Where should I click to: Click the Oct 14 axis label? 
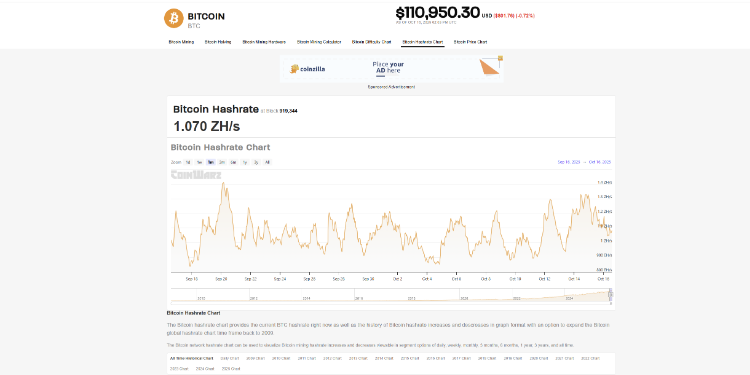574,278
